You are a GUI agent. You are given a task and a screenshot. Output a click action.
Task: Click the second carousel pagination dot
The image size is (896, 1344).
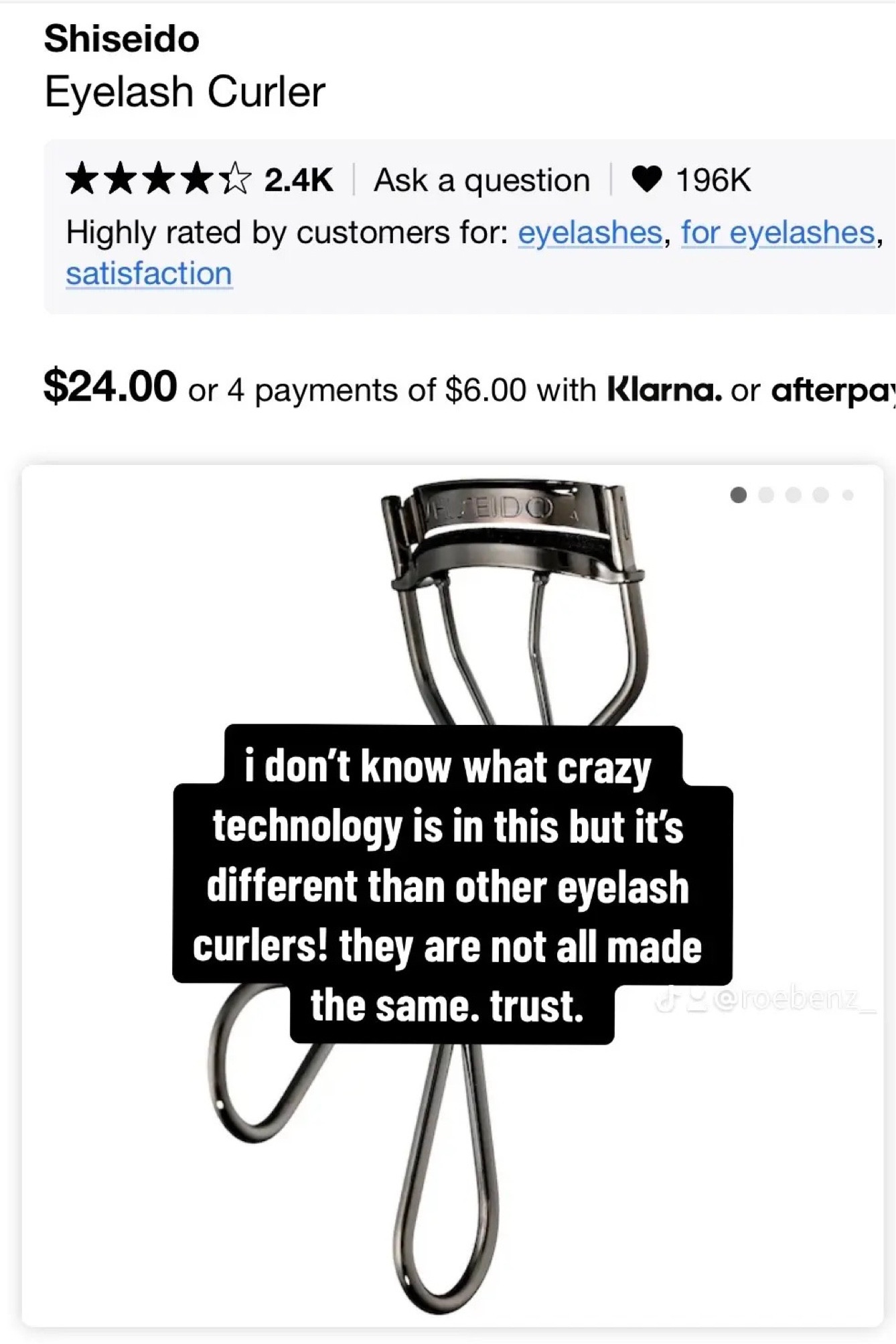766,494
